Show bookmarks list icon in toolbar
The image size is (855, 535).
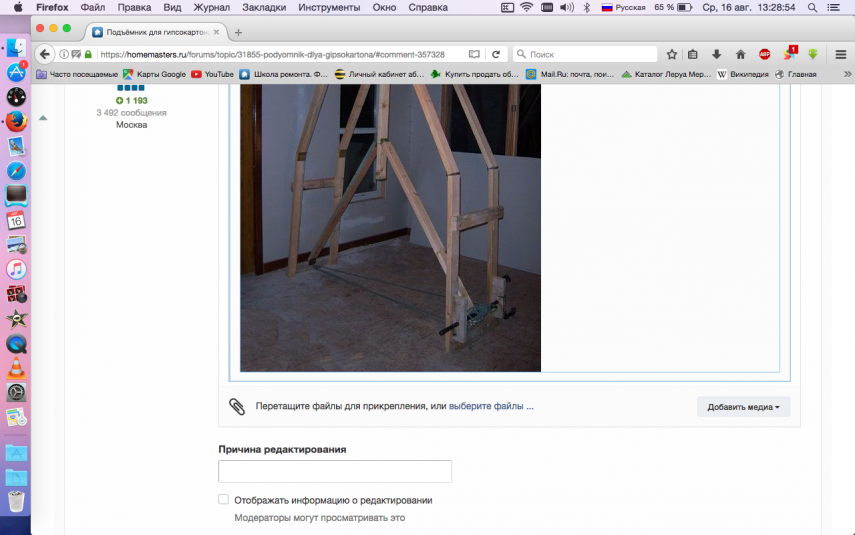(693, 54)
